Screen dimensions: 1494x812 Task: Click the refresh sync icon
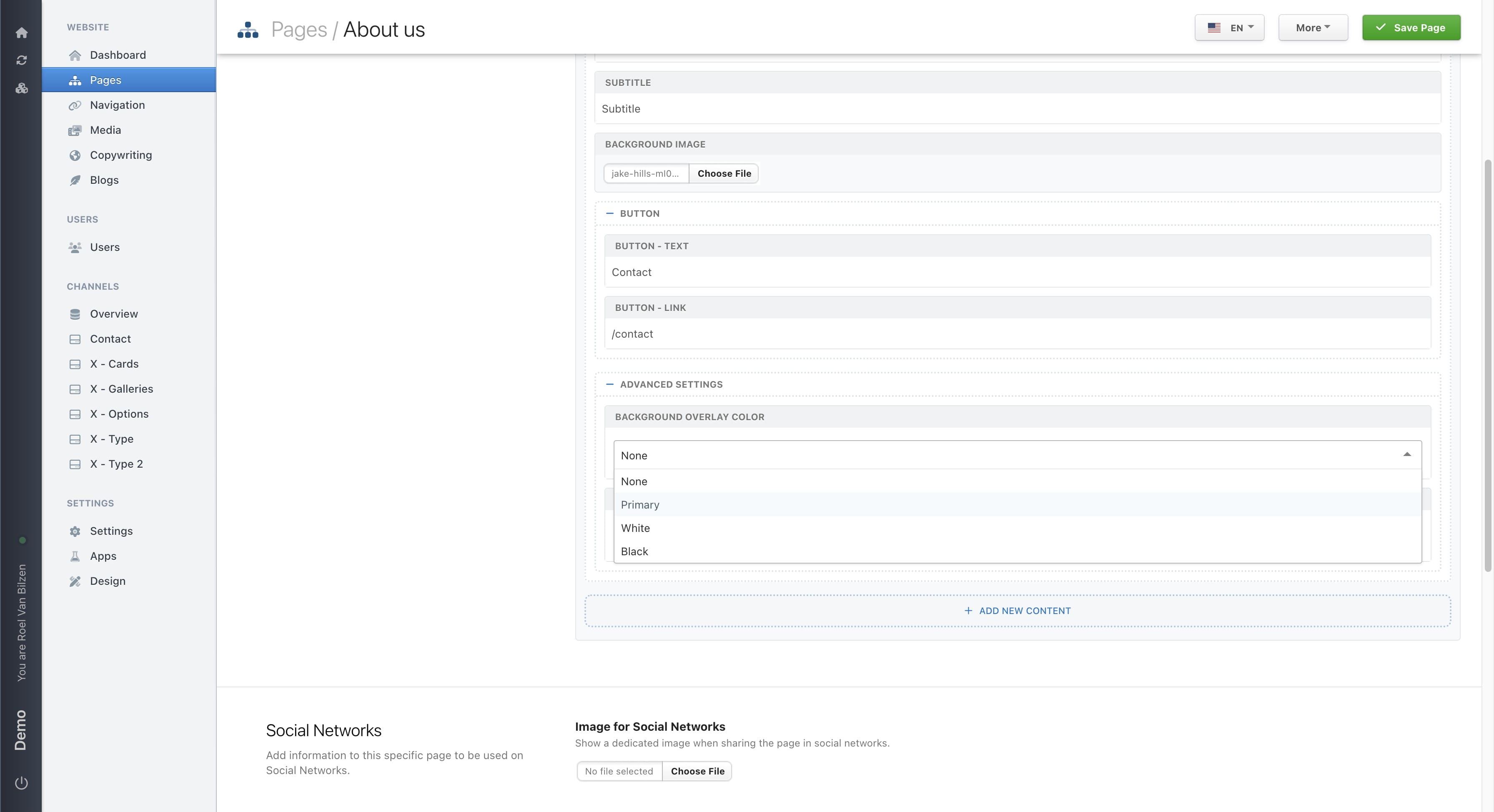[21, 60]
